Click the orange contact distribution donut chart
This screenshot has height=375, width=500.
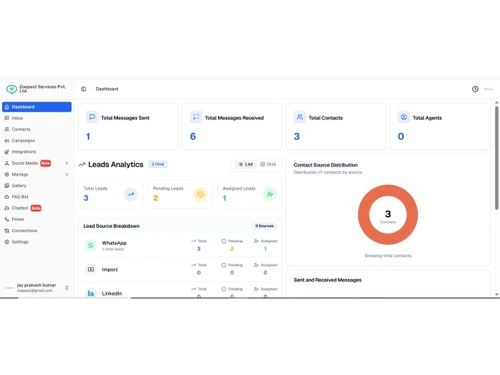(388, 214)
